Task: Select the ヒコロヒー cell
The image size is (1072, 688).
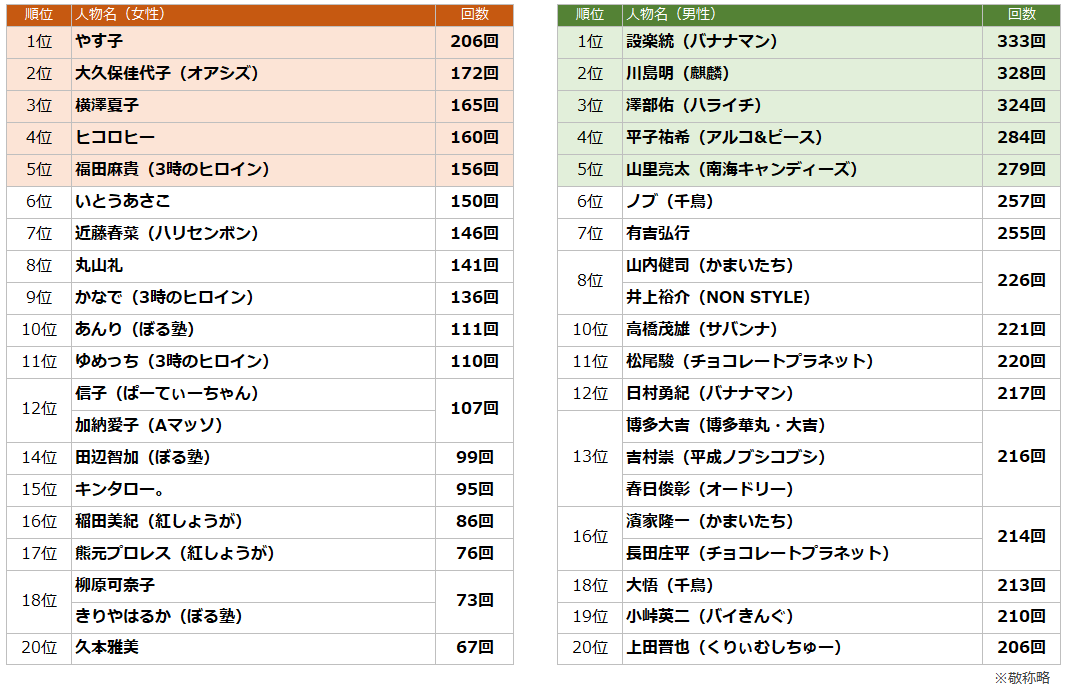Action: (x=252, y=137)
